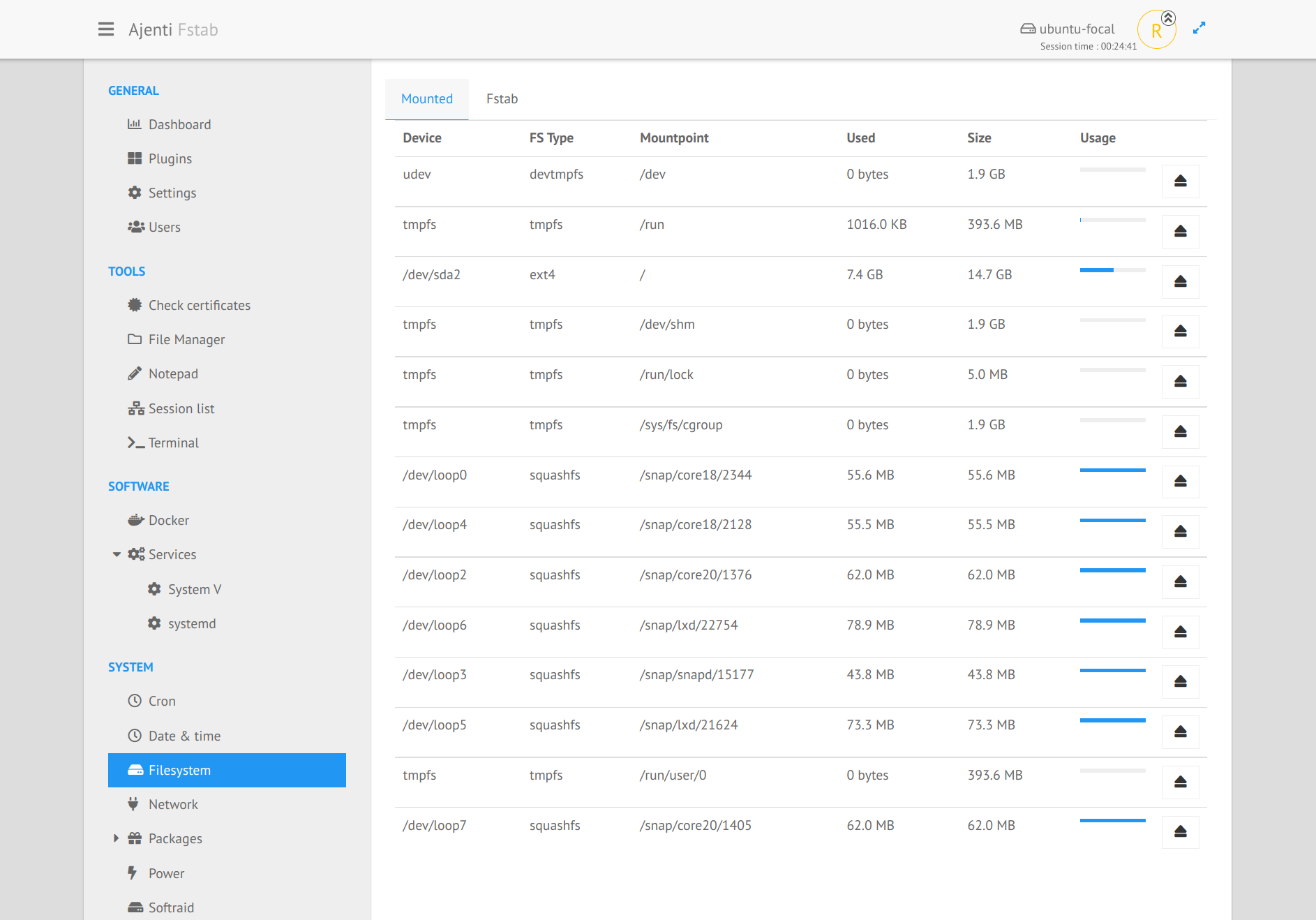Go to Docker in the sidebar

(x=168, y=521)
